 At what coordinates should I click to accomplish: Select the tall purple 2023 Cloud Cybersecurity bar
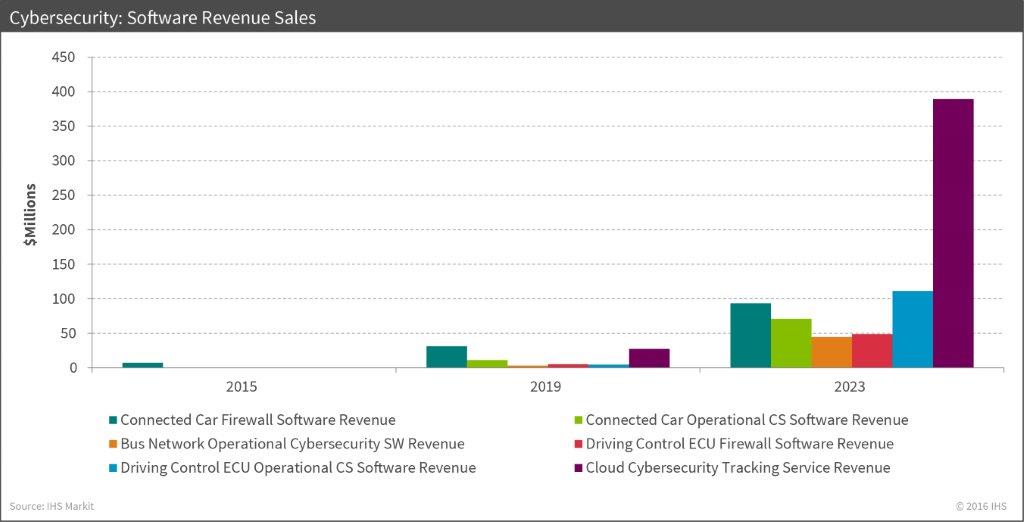click(x=953, y=233)
